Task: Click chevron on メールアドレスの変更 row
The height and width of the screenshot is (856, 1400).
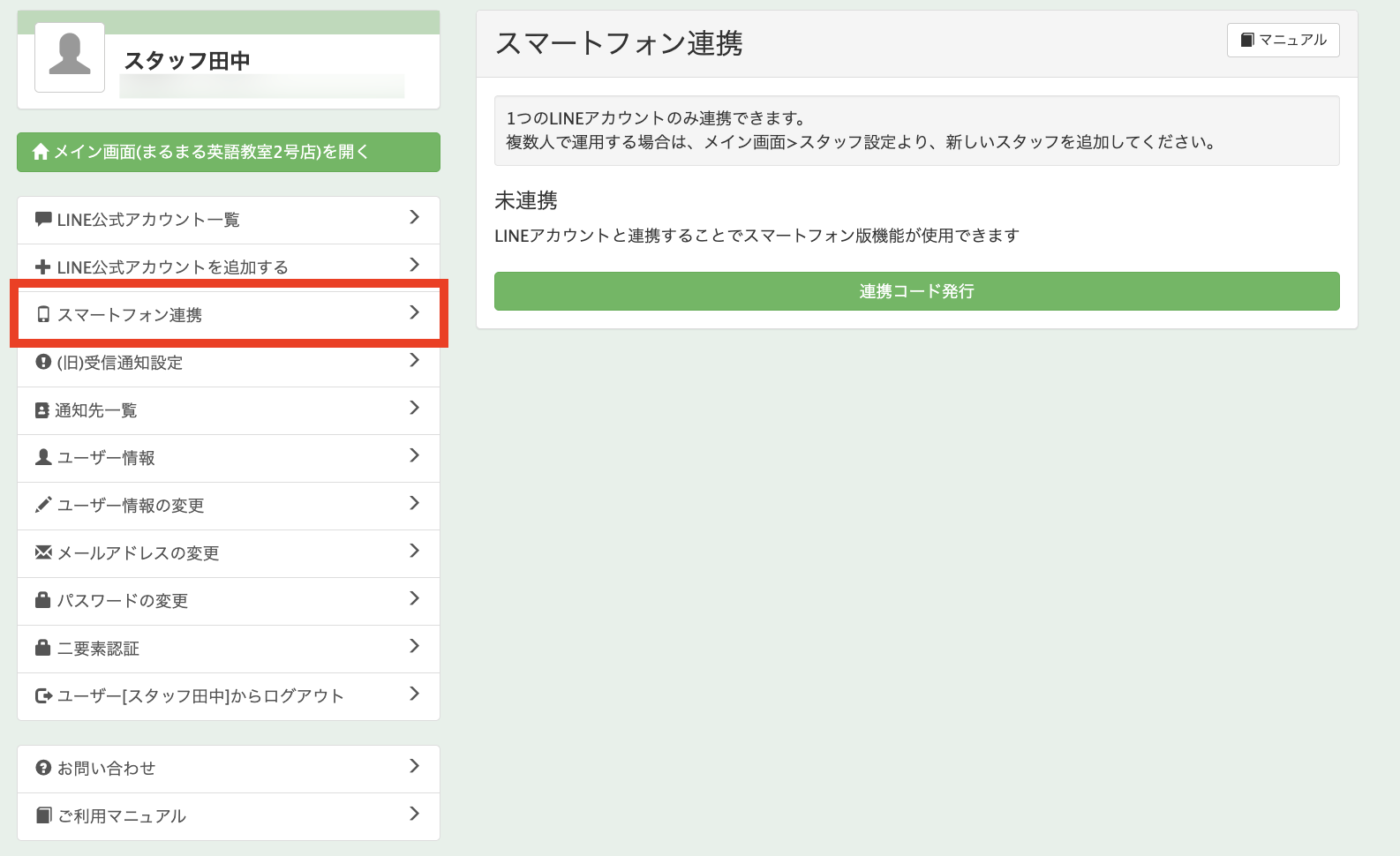Action: pos(415,551)
